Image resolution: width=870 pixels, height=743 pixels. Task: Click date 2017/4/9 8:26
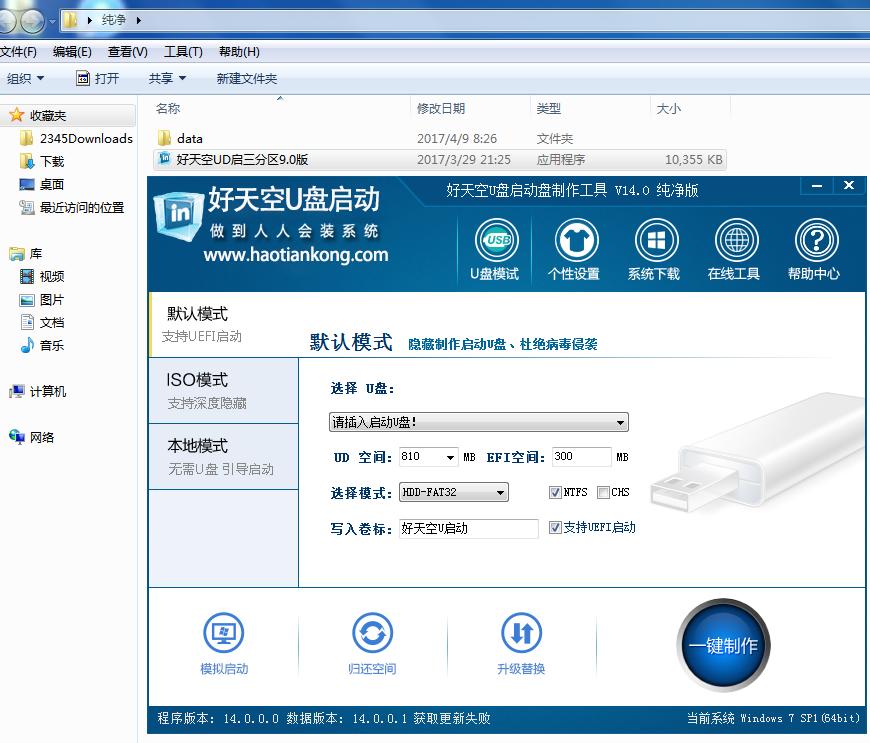click(457, 138)
